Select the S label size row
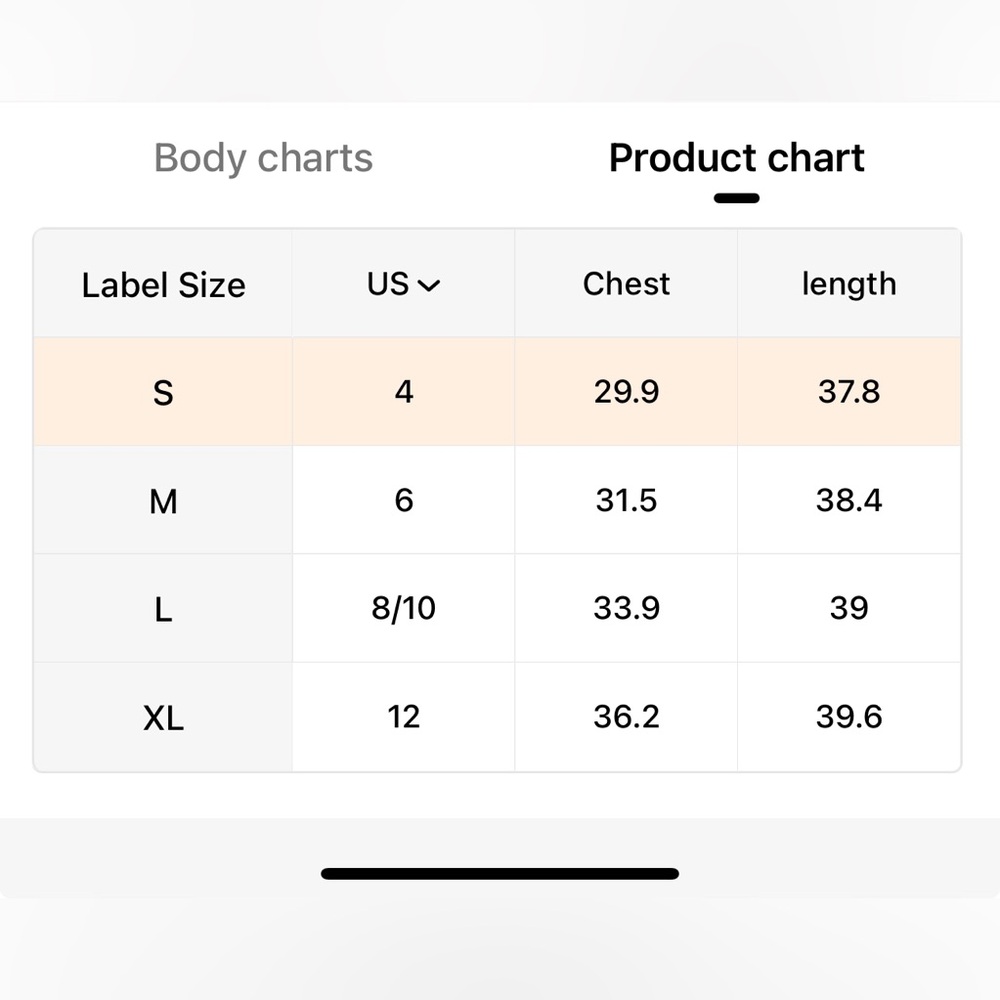Image resolution: width=1000 pixels, height=1000 pixels. tap(163, 392)
